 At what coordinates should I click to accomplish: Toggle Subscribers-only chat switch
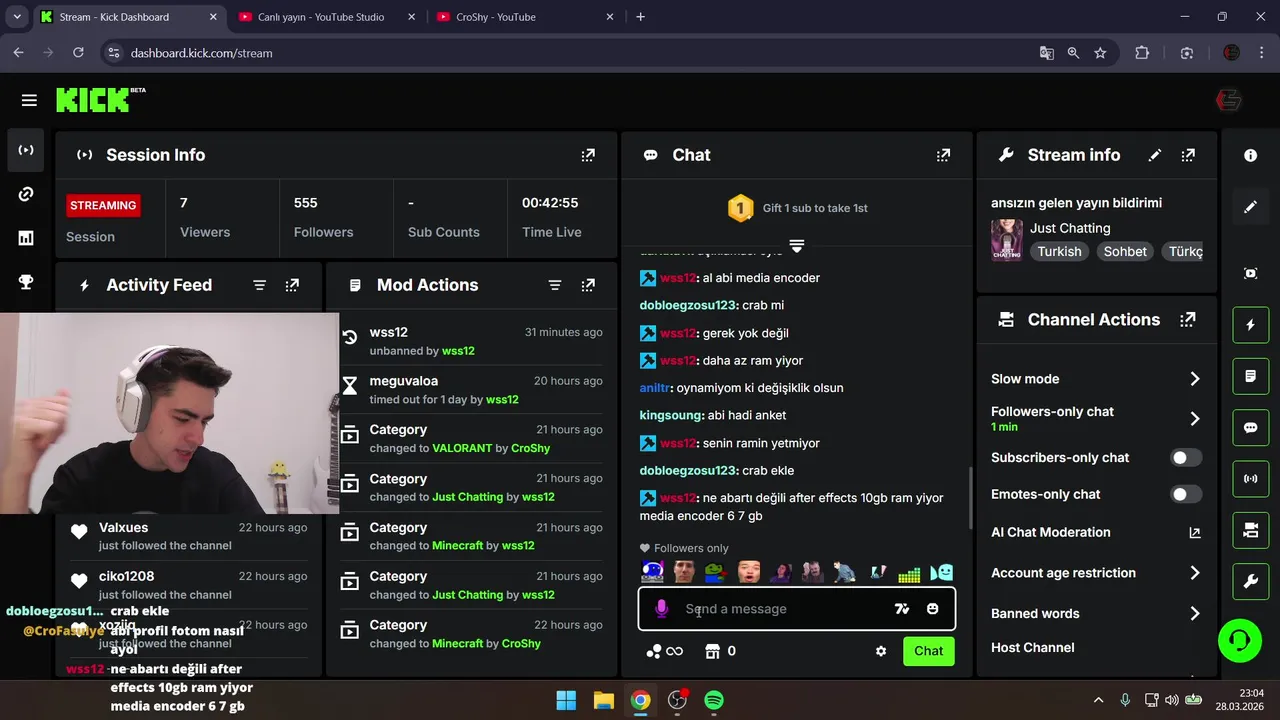[1186, 458]
